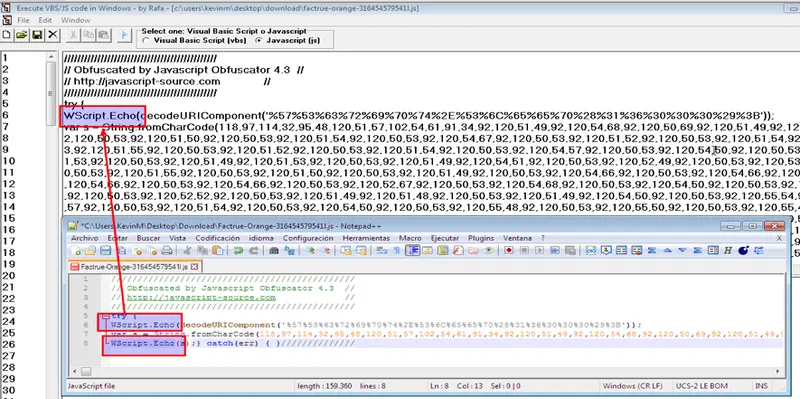Click Zoom in icon in Notepad++ toolbar
800x399 pixels.
pyautogui.click(x=311, y=251)
